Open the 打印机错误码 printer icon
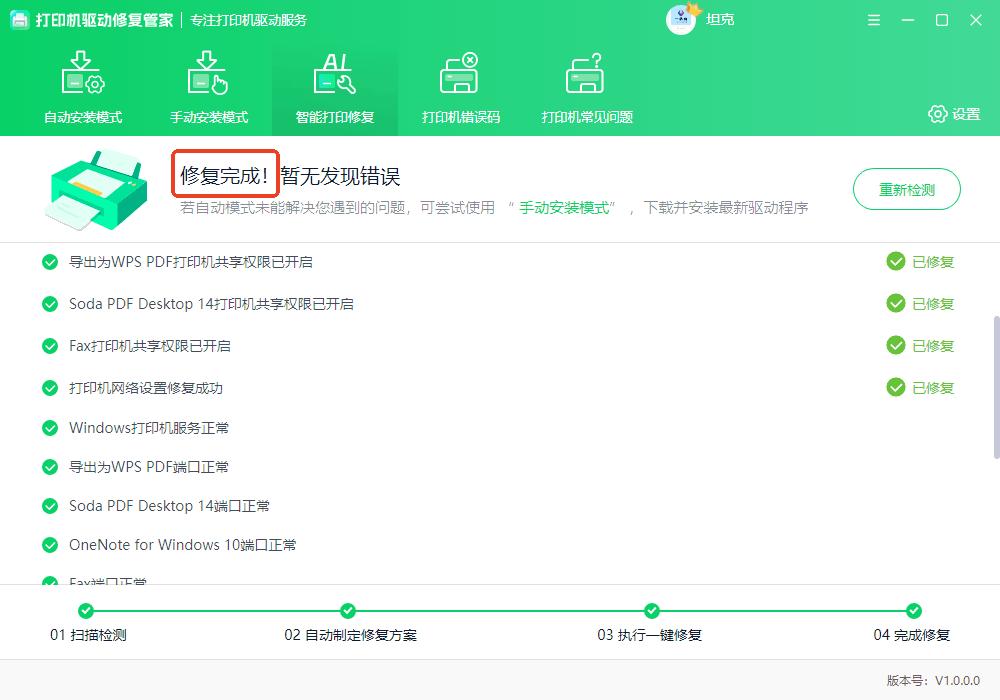 pyautogui.click(x=461, y=72)
